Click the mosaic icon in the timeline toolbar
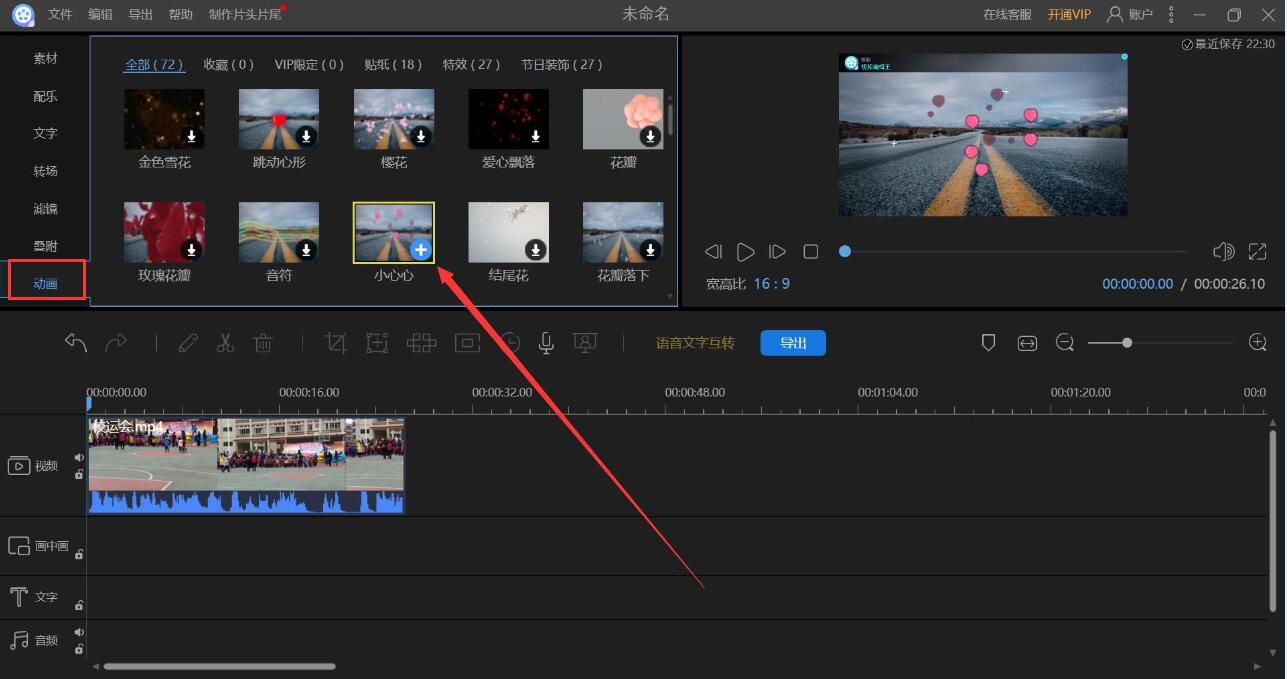Screen dimensions: 1287x679 422,343
